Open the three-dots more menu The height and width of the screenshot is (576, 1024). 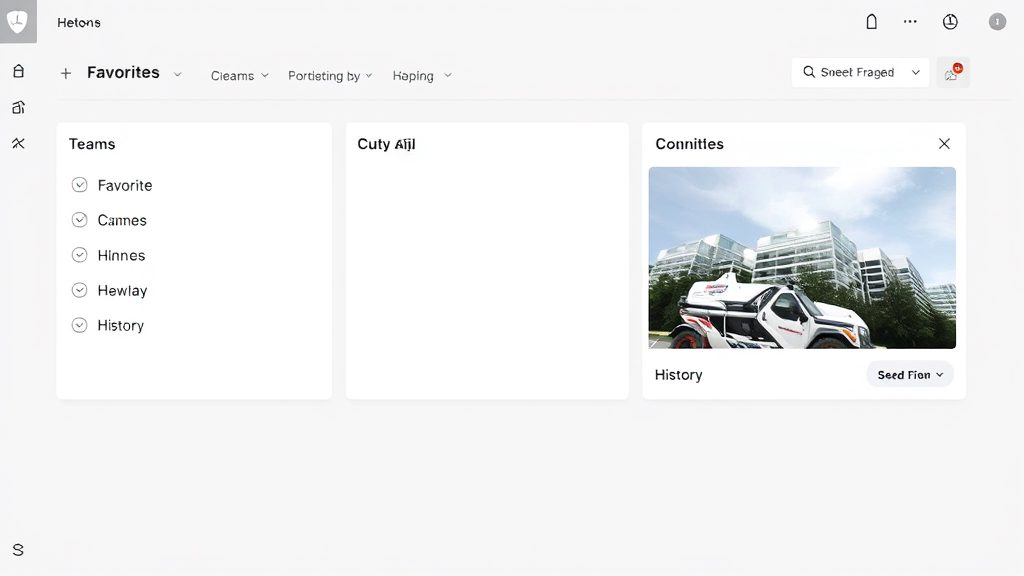click(x=910, y=22)
